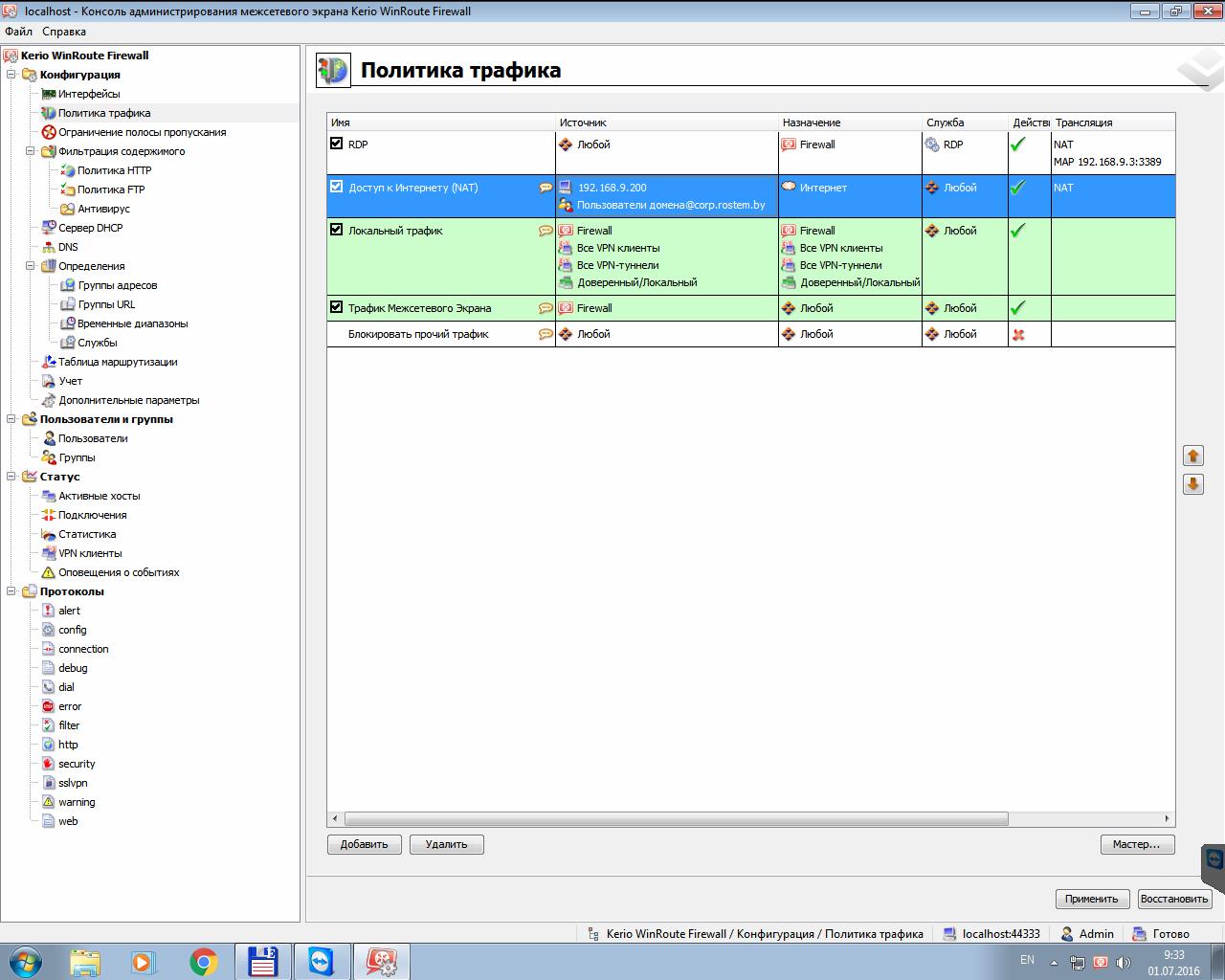Click the alert log icon
Image resolution: width=1225 pixels, height=980 pixels.
pos(48,611)
